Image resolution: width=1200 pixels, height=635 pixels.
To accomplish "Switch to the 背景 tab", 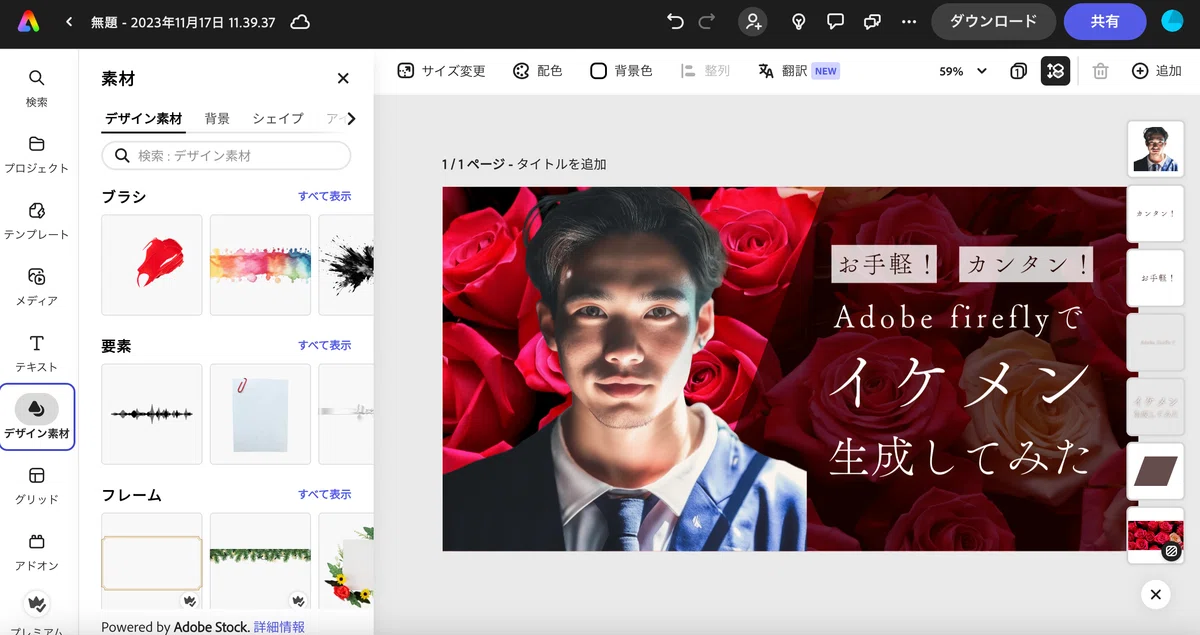I will (217, 118).
